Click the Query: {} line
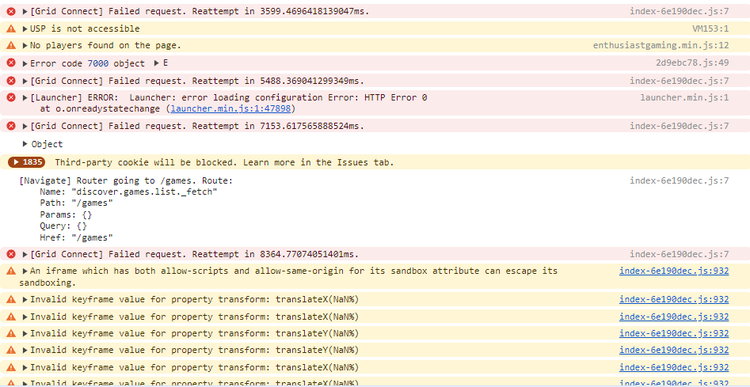Image resolution: width=750 pixels, height=387 pixels. [64, 226]
